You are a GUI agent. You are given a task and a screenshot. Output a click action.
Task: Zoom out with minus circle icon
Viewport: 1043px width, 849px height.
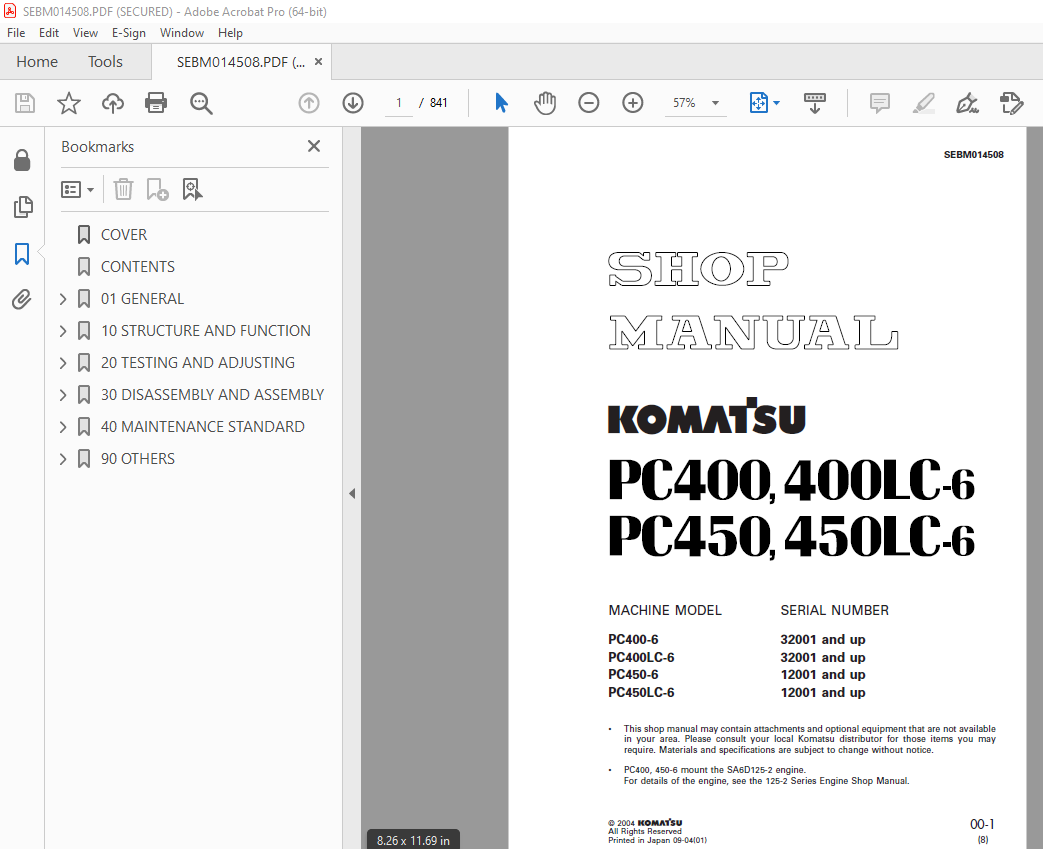tap(589, 103)
